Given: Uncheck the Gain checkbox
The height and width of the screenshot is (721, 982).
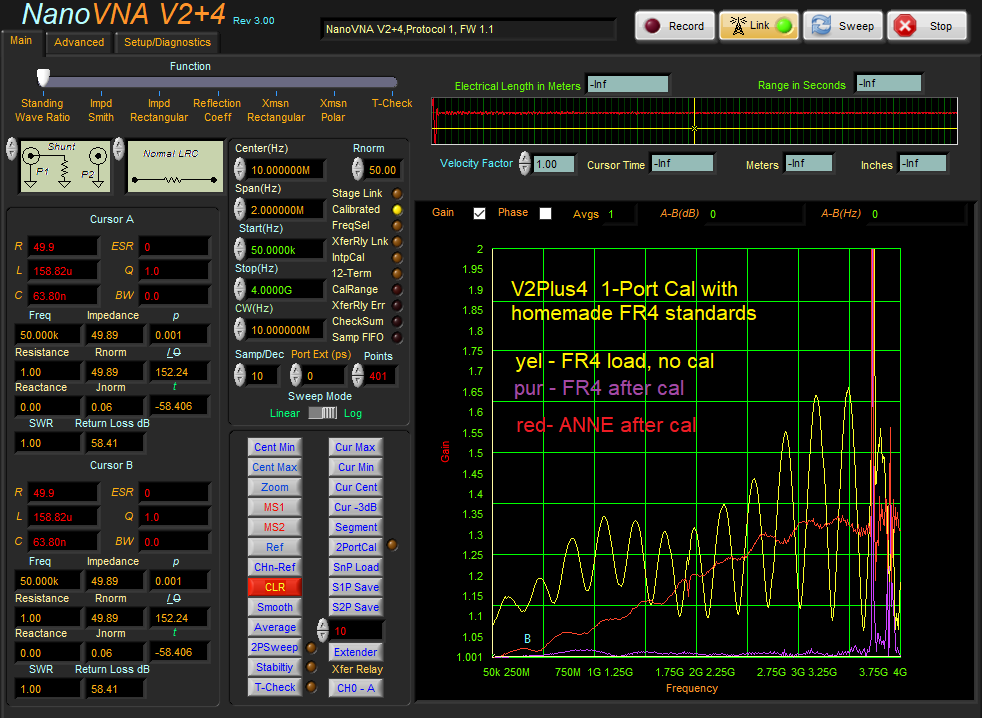Looking at the screenshot, I should pyautogui.click(x=480, y=214).
